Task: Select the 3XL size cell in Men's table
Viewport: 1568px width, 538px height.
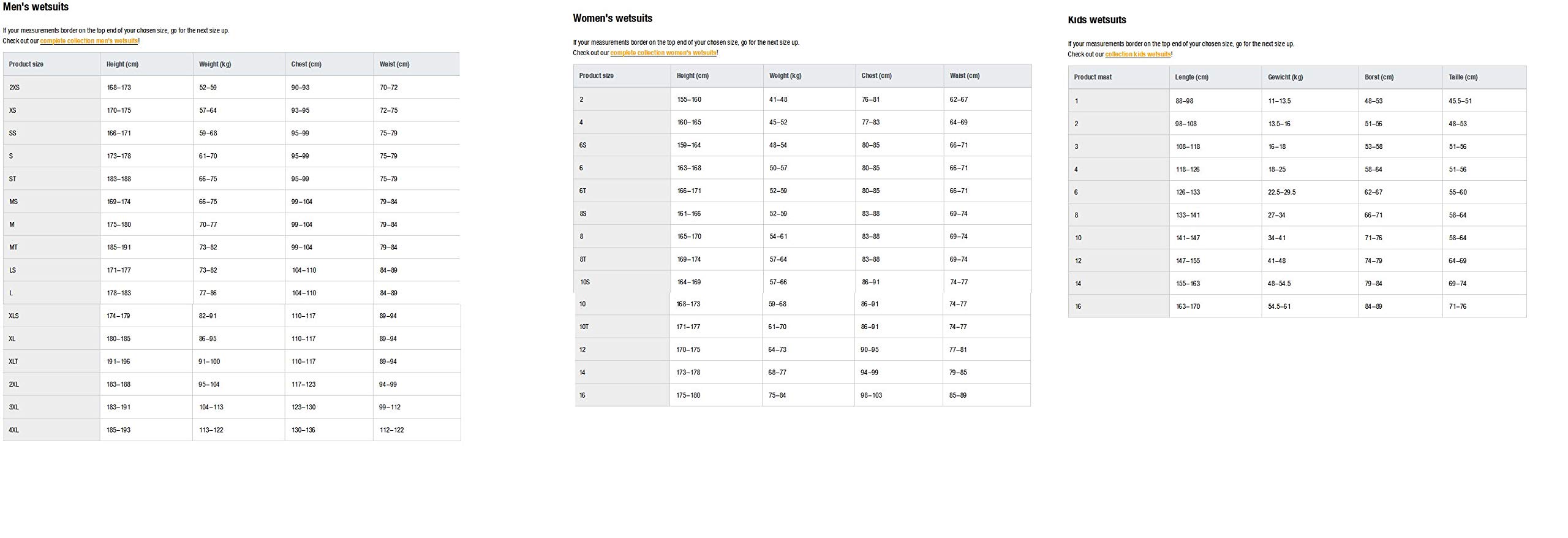Action: point(51,407)
